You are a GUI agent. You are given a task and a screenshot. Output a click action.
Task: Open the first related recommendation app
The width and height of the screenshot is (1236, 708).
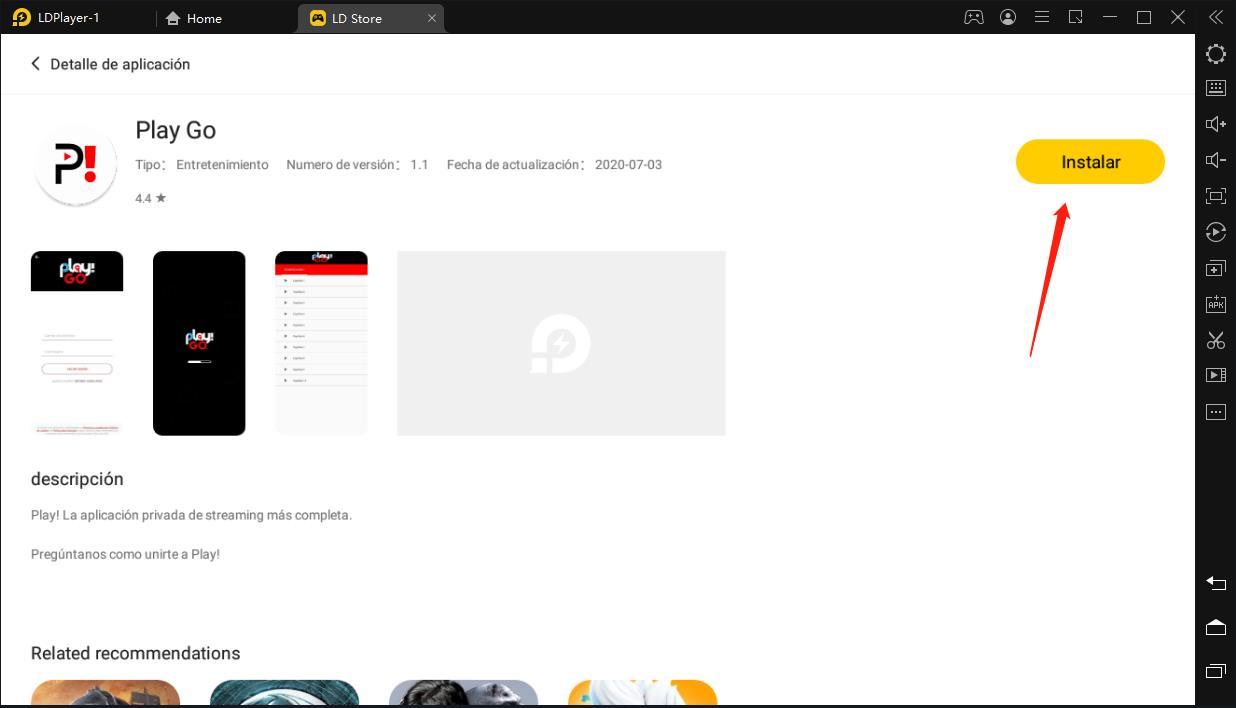(105, 693)
